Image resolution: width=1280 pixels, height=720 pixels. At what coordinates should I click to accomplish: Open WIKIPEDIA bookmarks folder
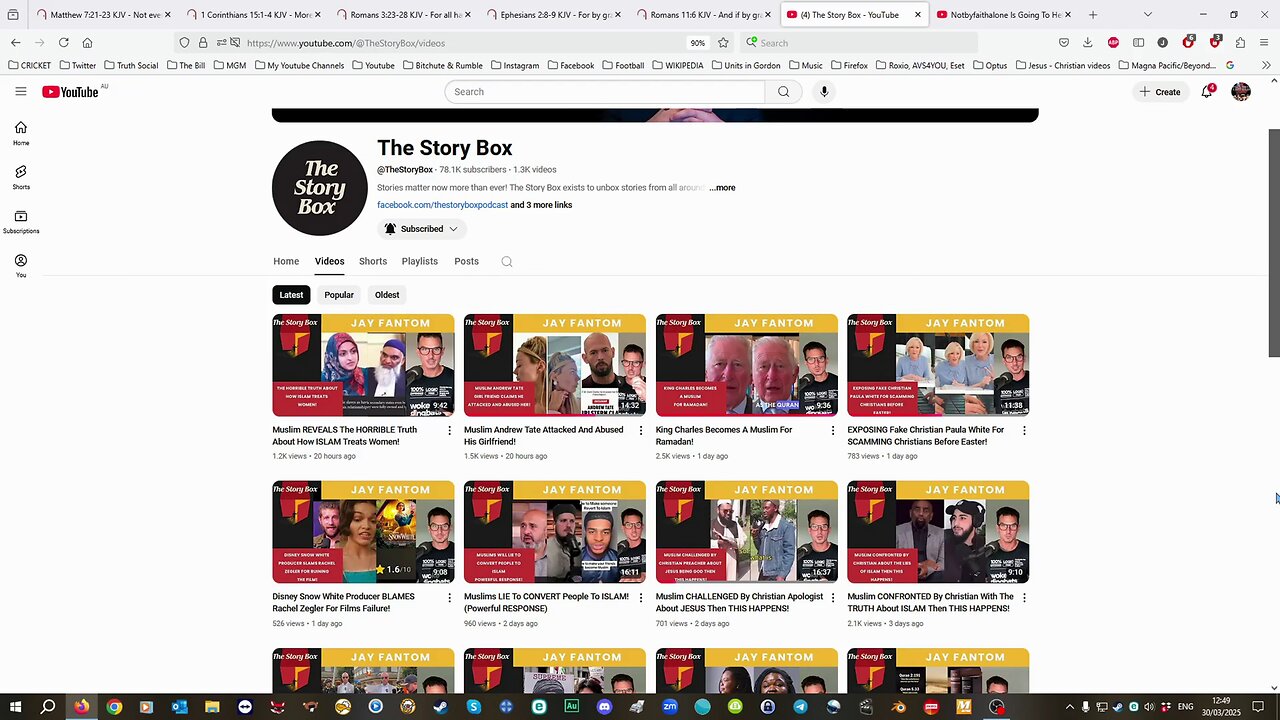pos(677,66)
